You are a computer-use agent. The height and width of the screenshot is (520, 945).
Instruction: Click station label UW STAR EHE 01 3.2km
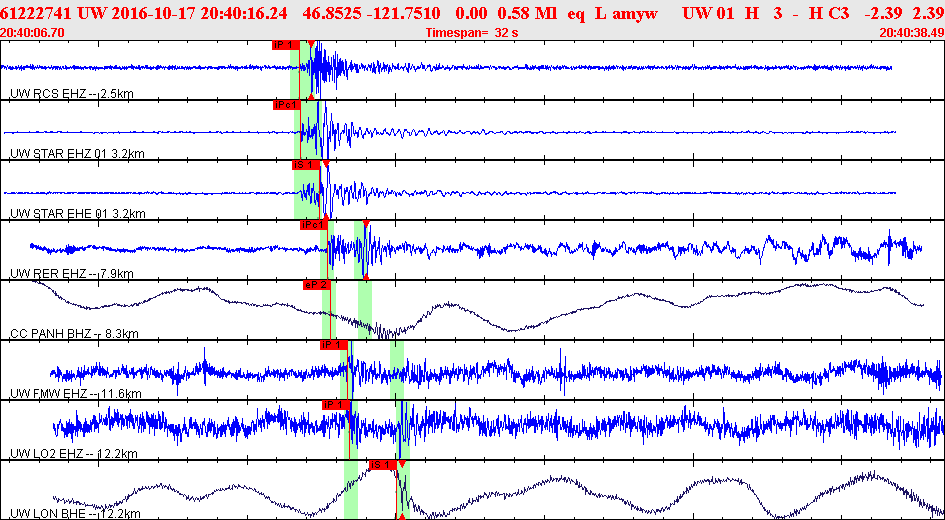coord(77,213)
